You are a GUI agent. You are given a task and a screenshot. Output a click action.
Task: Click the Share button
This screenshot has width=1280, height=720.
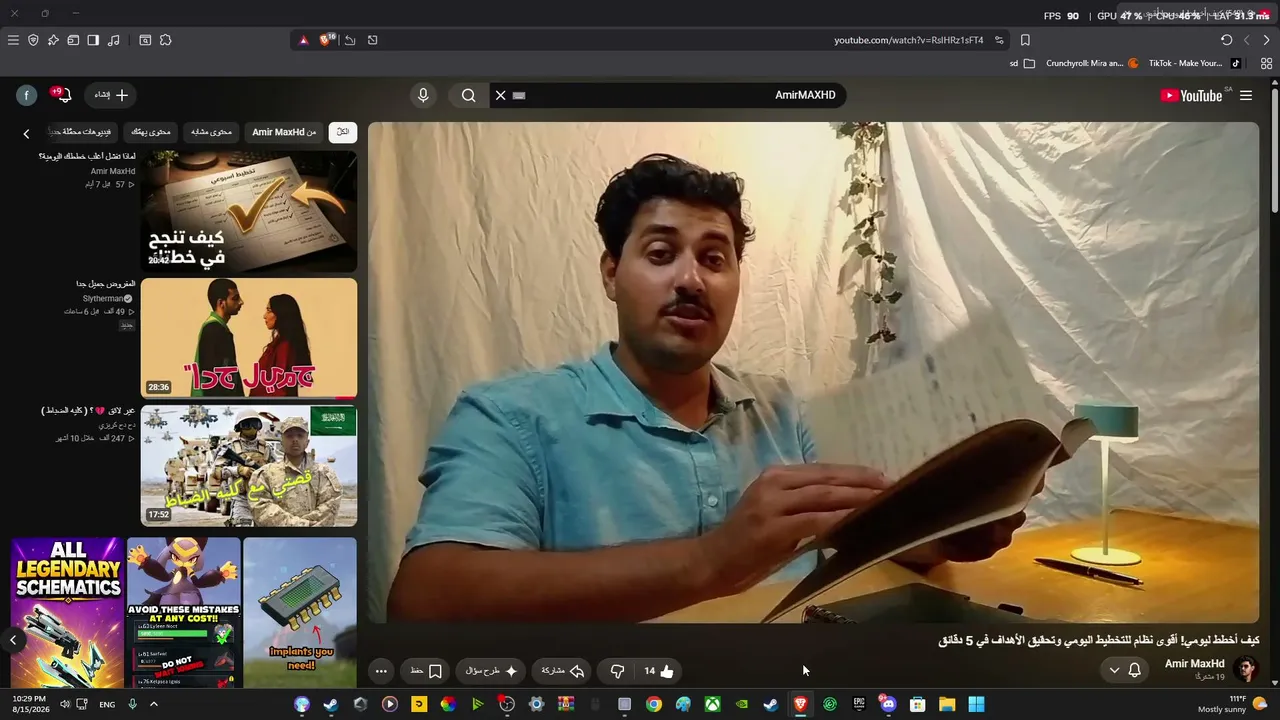click(562, 671)
